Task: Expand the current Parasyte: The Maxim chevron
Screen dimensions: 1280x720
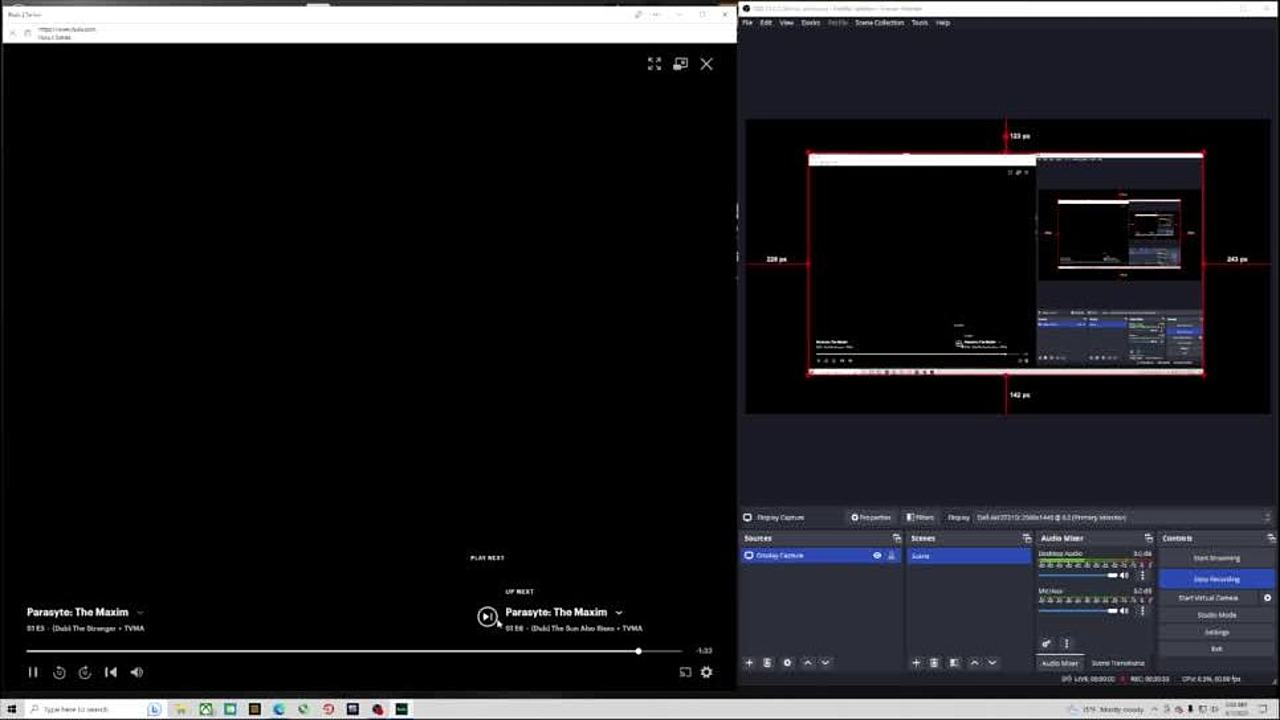Action: coord(140,612)
